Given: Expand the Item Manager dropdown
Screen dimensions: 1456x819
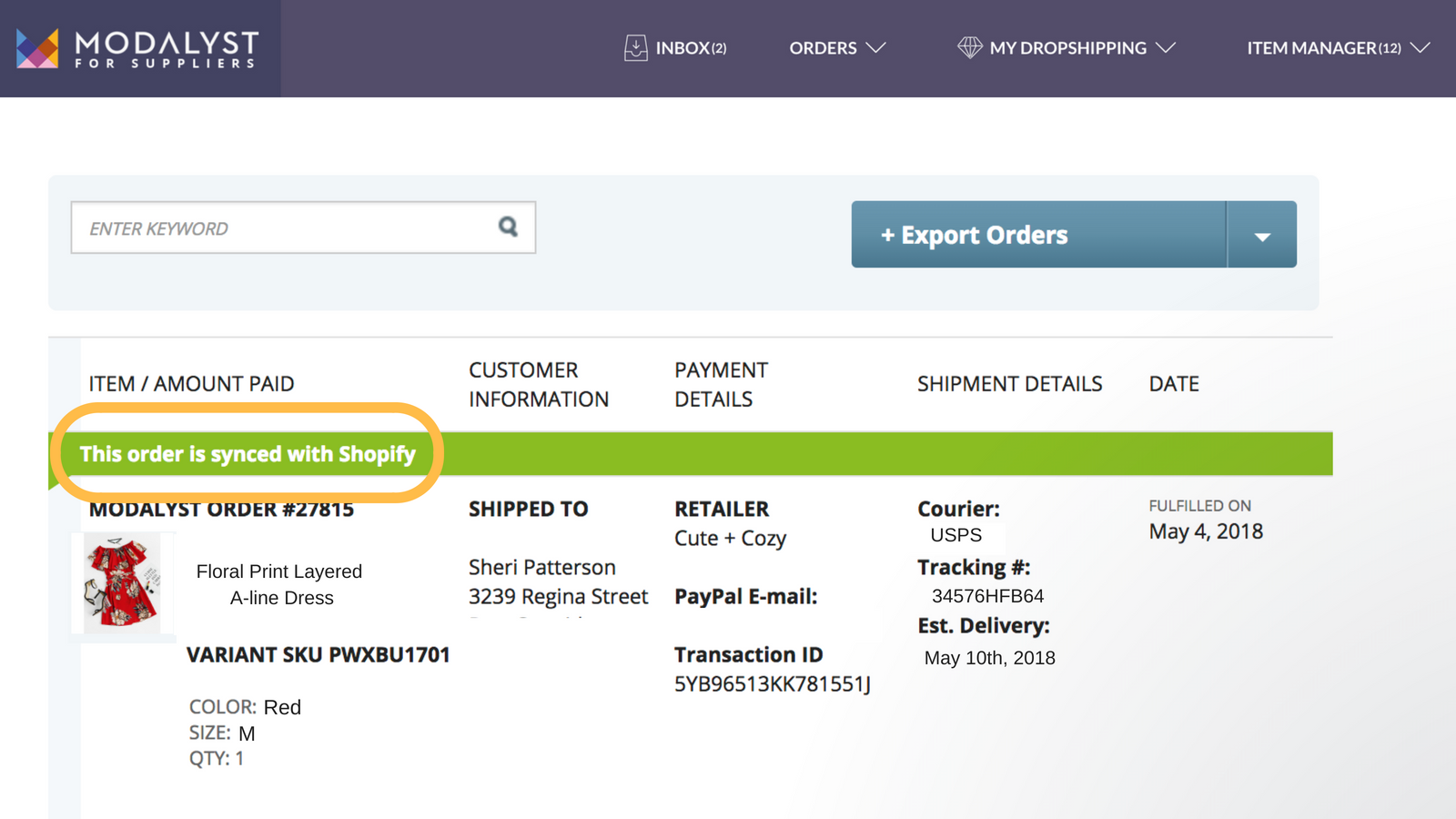Looking at the screenshot, I should (x=1422, y=47).
